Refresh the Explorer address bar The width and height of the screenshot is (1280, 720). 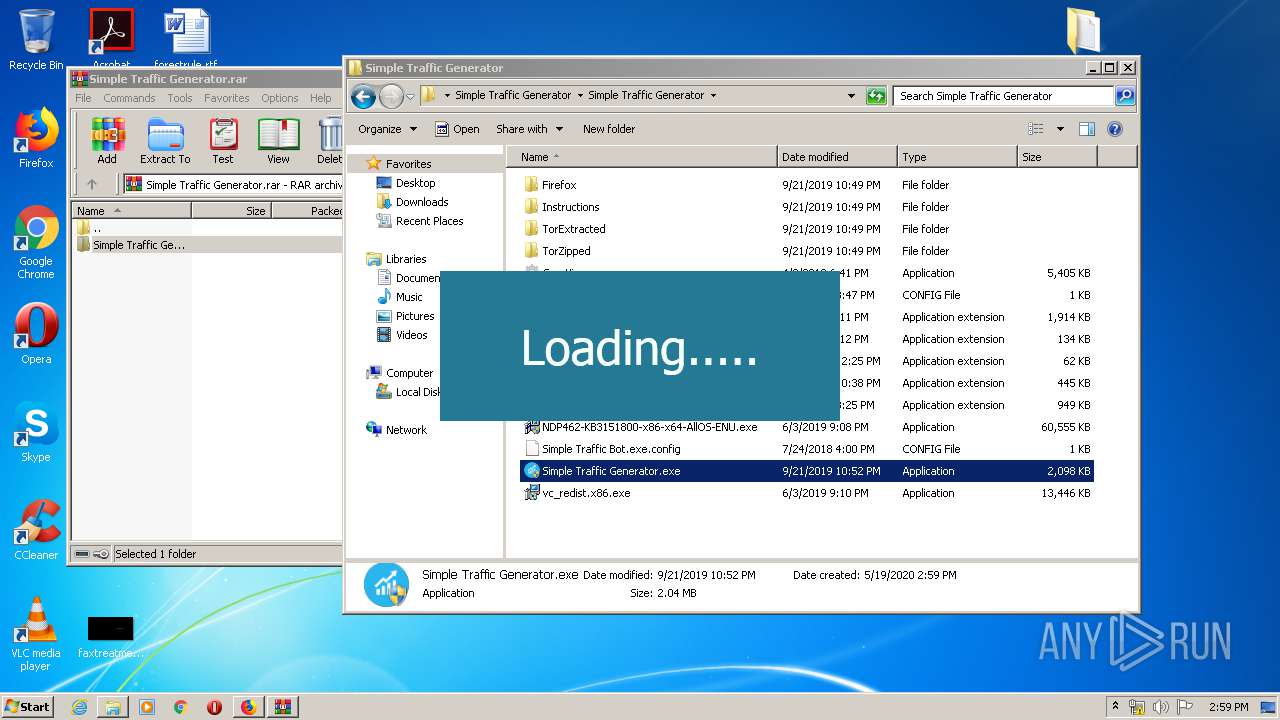click(x=876, y=96)
